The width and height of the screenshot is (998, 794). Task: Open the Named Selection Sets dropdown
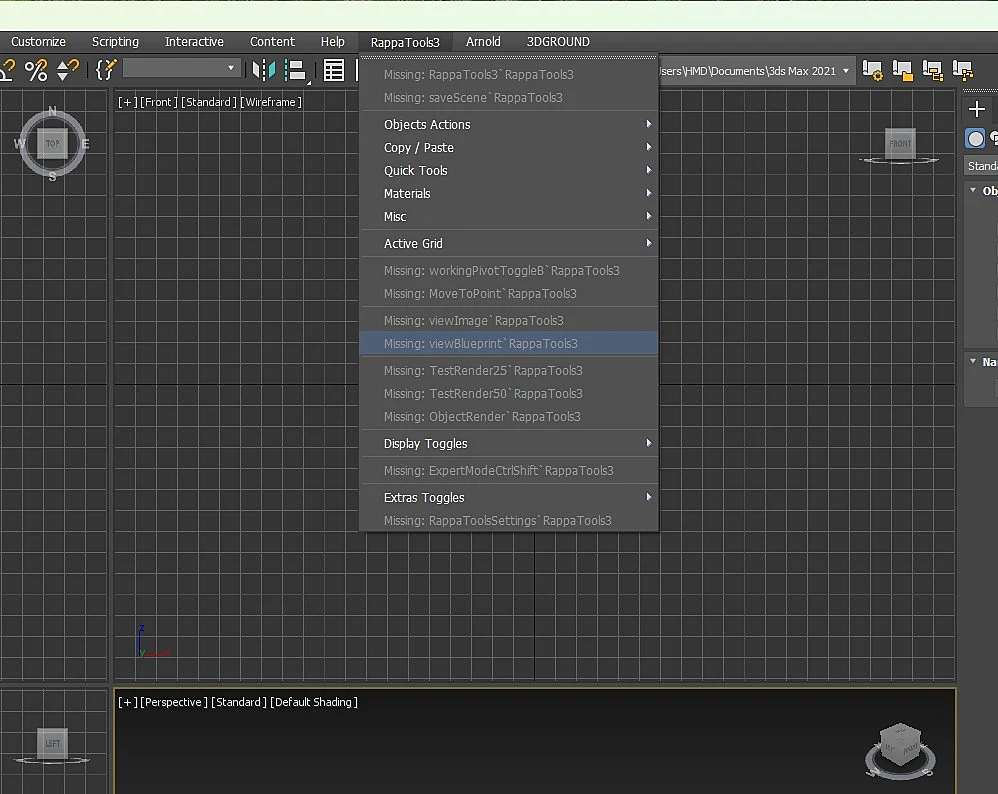click(x=181, y=67)
